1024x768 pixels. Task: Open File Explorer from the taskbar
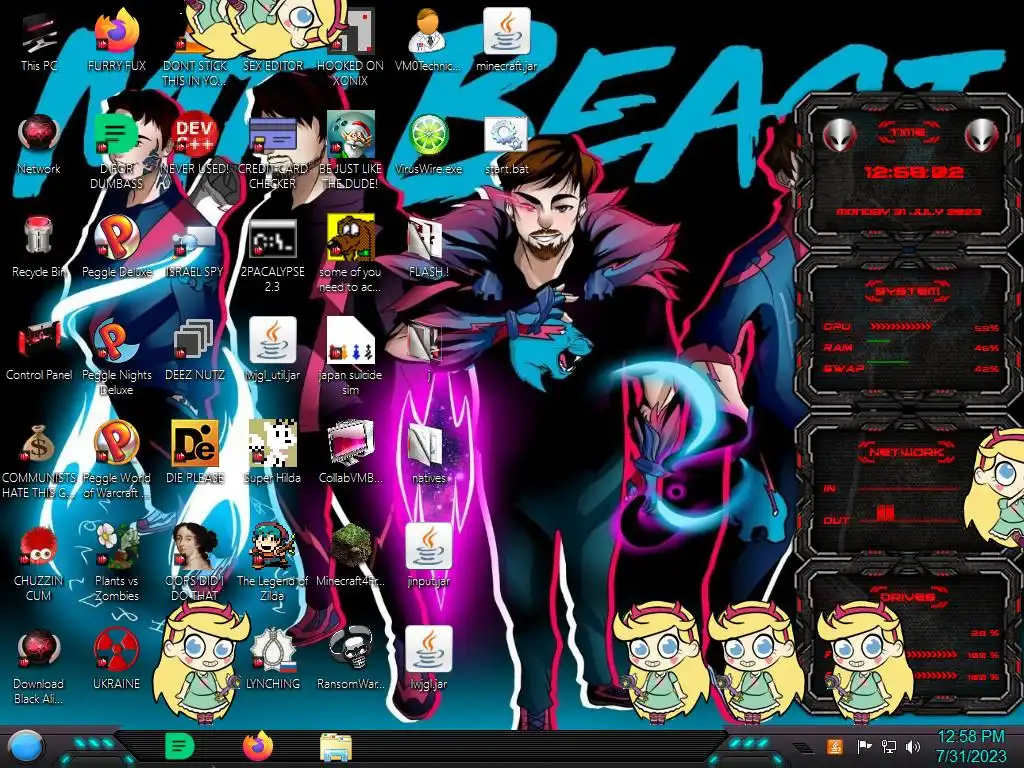pos(336,747)
